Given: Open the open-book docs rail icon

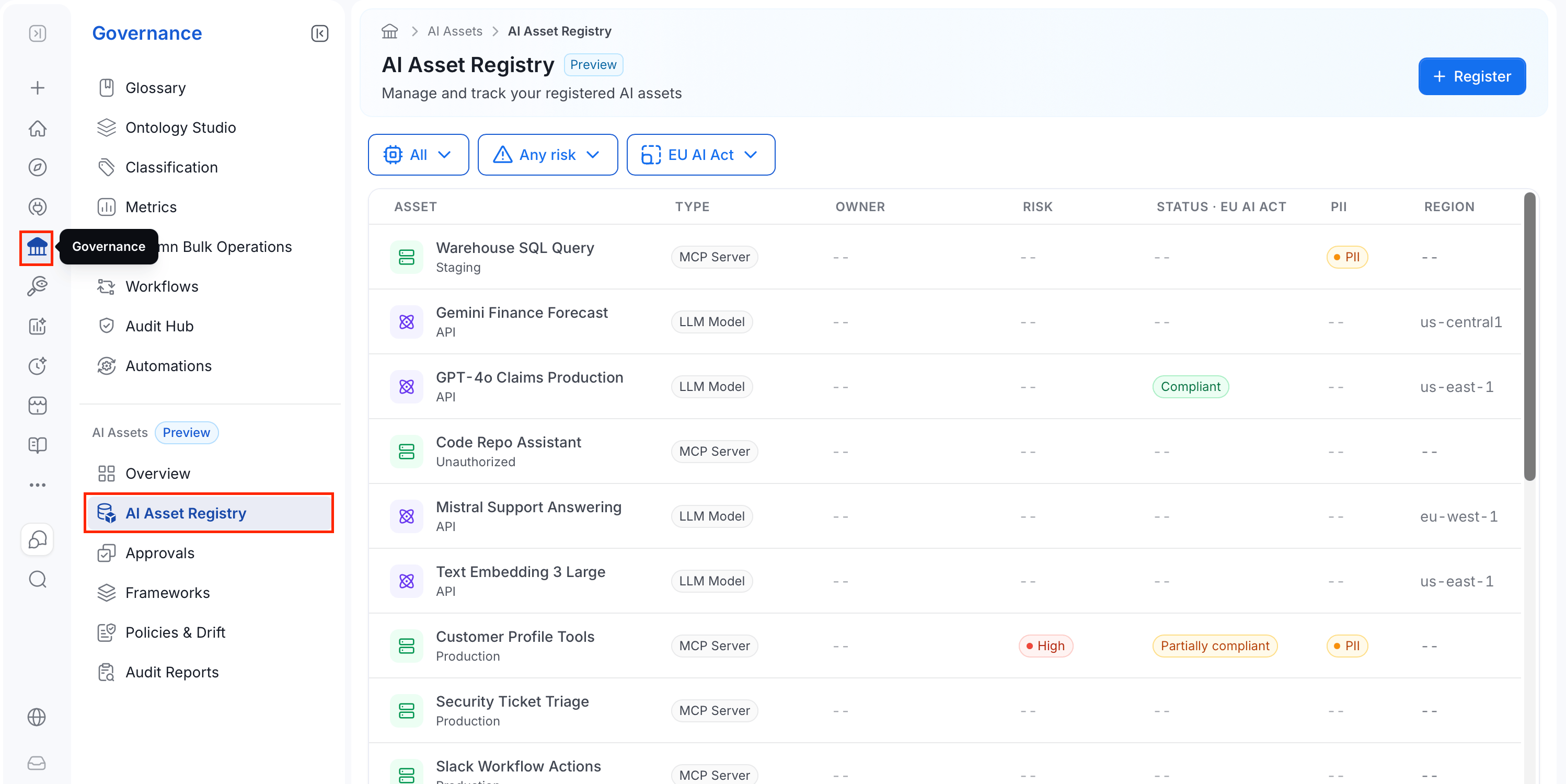Looking at the screenshot, I should 38,445.
